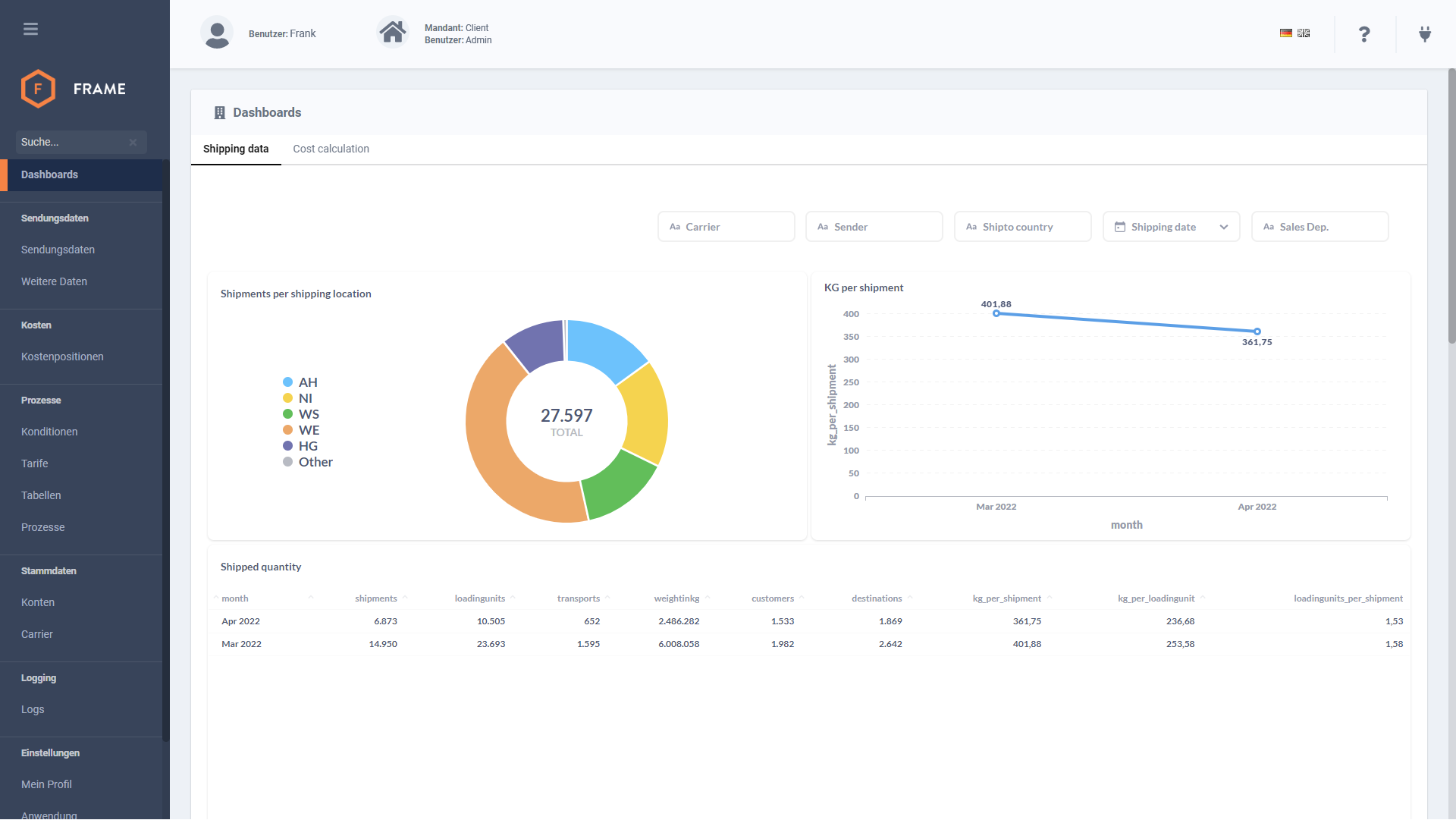
Task: Switch language with German flag icon
Action: click(x=1285, y=33)
